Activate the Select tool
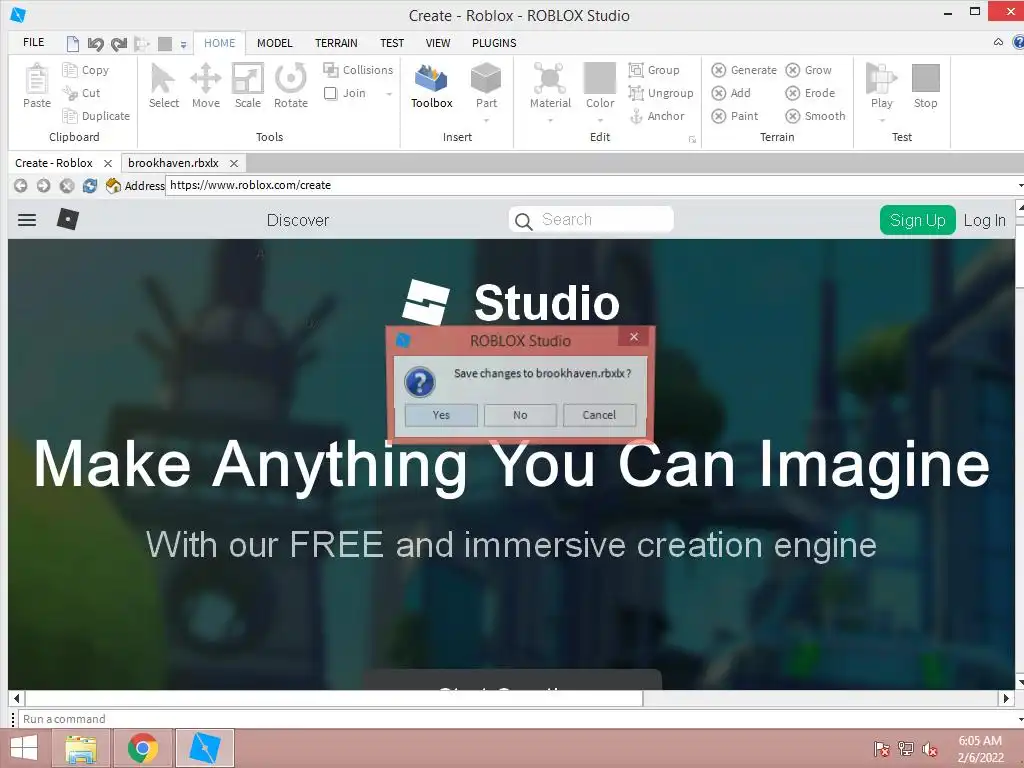Screen dimensions: 1024x768 click(x=163, y=86)
